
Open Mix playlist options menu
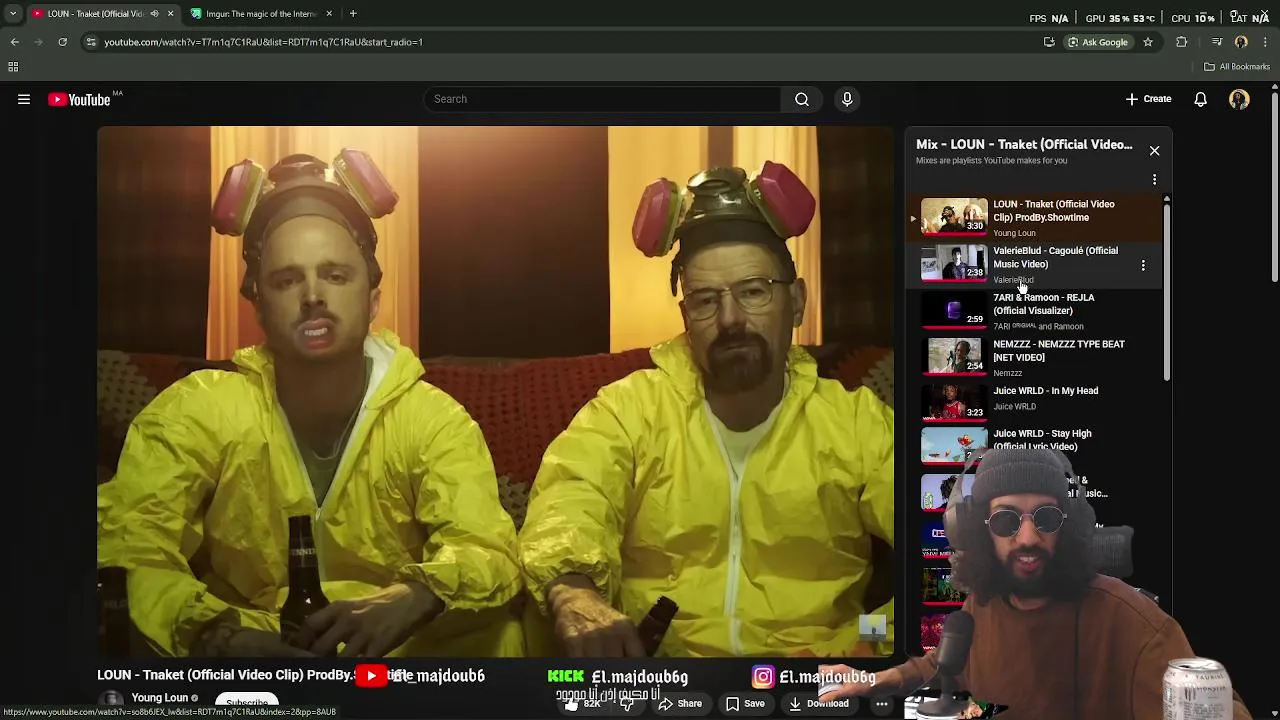(x=1154, y=180)
